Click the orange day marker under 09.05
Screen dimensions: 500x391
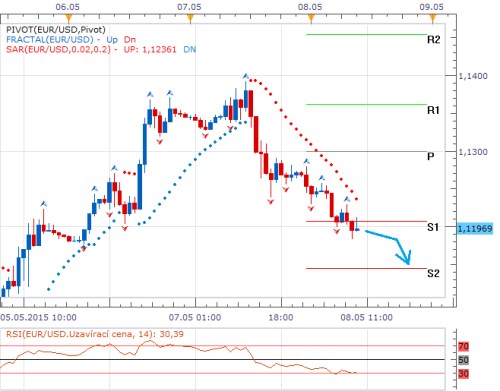point(433,18)
